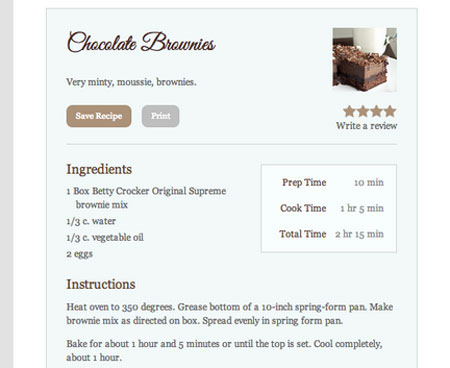Click the Chocolate Brownies title
Viewport: 450px width, 368px height.
141,42
